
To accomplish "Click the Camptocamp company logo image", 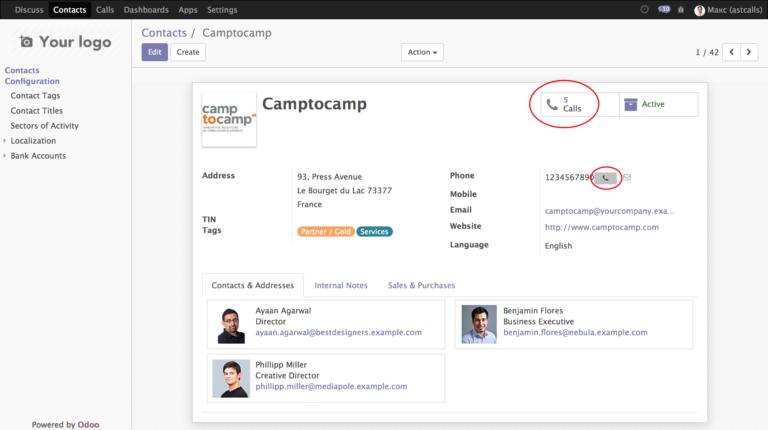I will [x=229, y=119].
